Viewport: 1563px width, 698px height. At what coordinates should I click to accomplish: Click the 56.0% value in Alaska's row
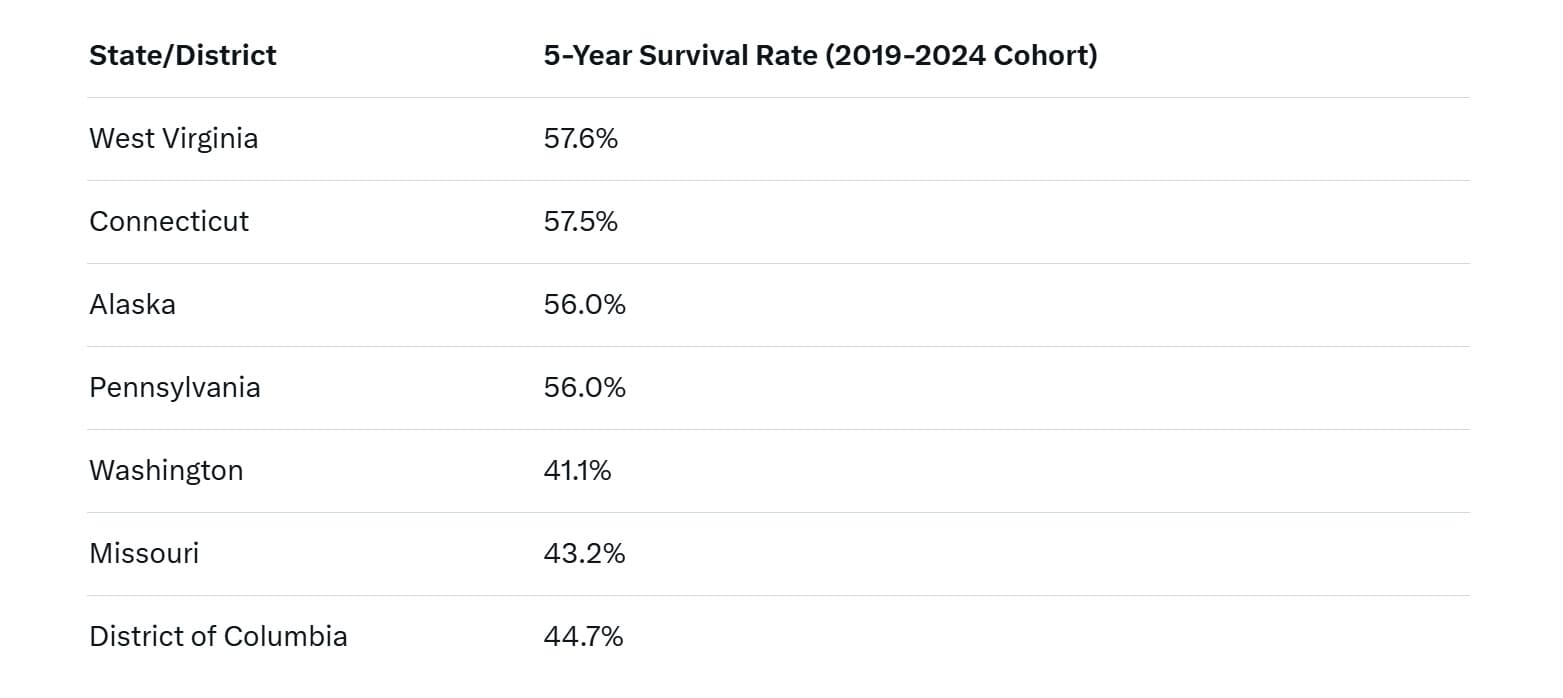coord(585,304)
